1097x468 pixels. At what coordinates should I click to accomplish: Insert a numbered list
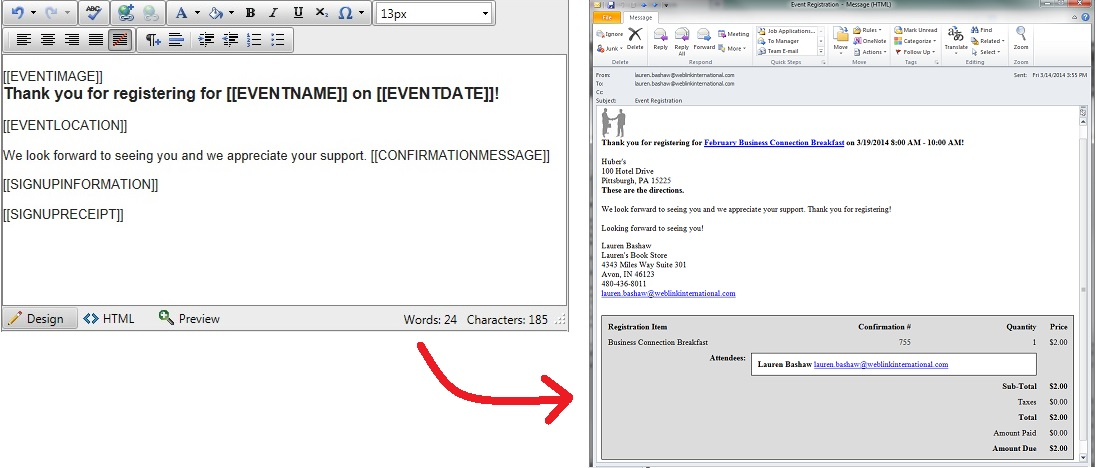click(x=254, y=40)
